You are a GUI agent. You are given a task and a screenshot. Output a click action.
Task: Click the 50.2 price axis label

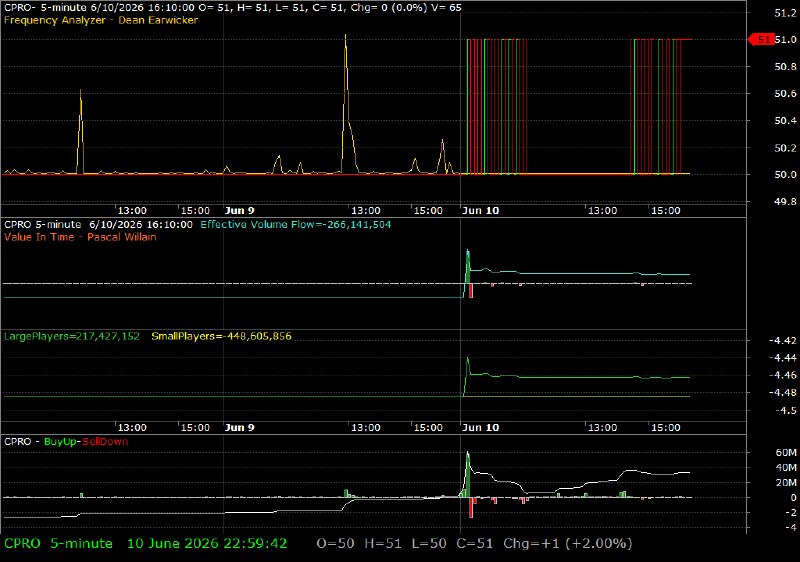pos(785,148)
